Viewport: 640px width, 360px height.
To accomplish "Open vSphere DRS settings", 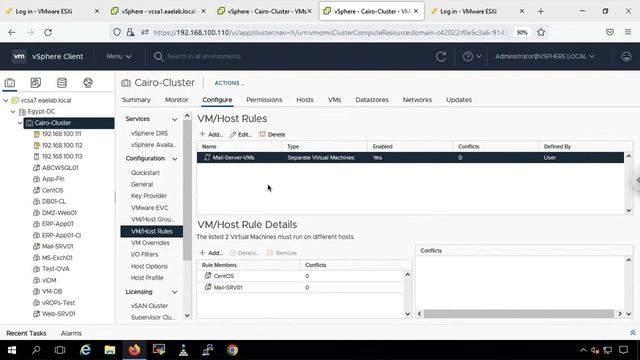I will (x=149, y=133).
